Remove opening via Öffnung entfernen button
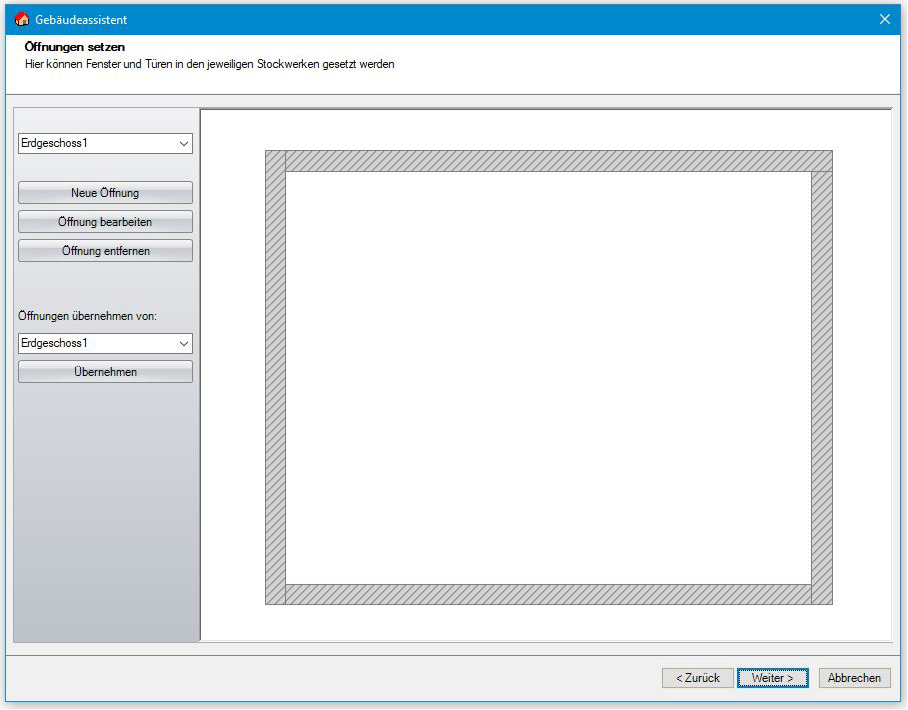This screenshot has height=710, width=908. coord(105,251)
